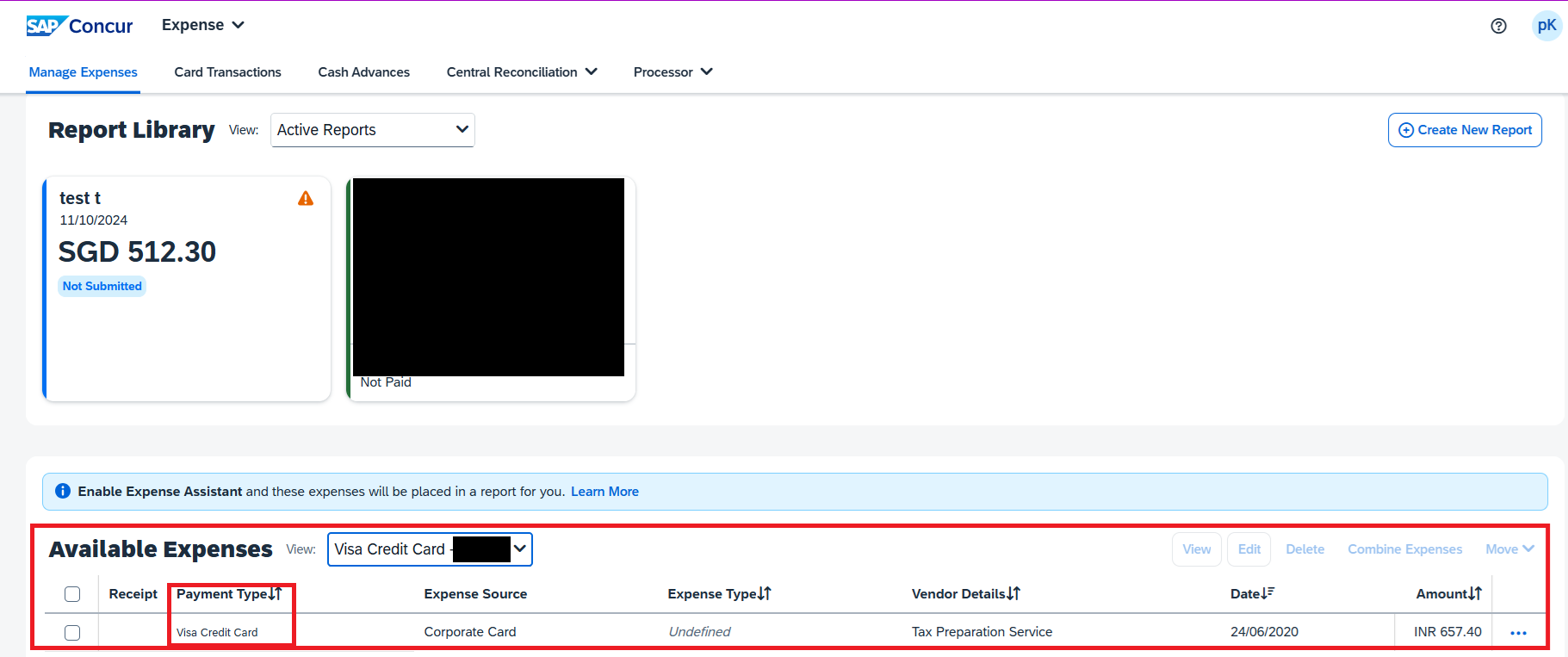
Task: Click the Undefined expense type cell
Action: point(699,632)
